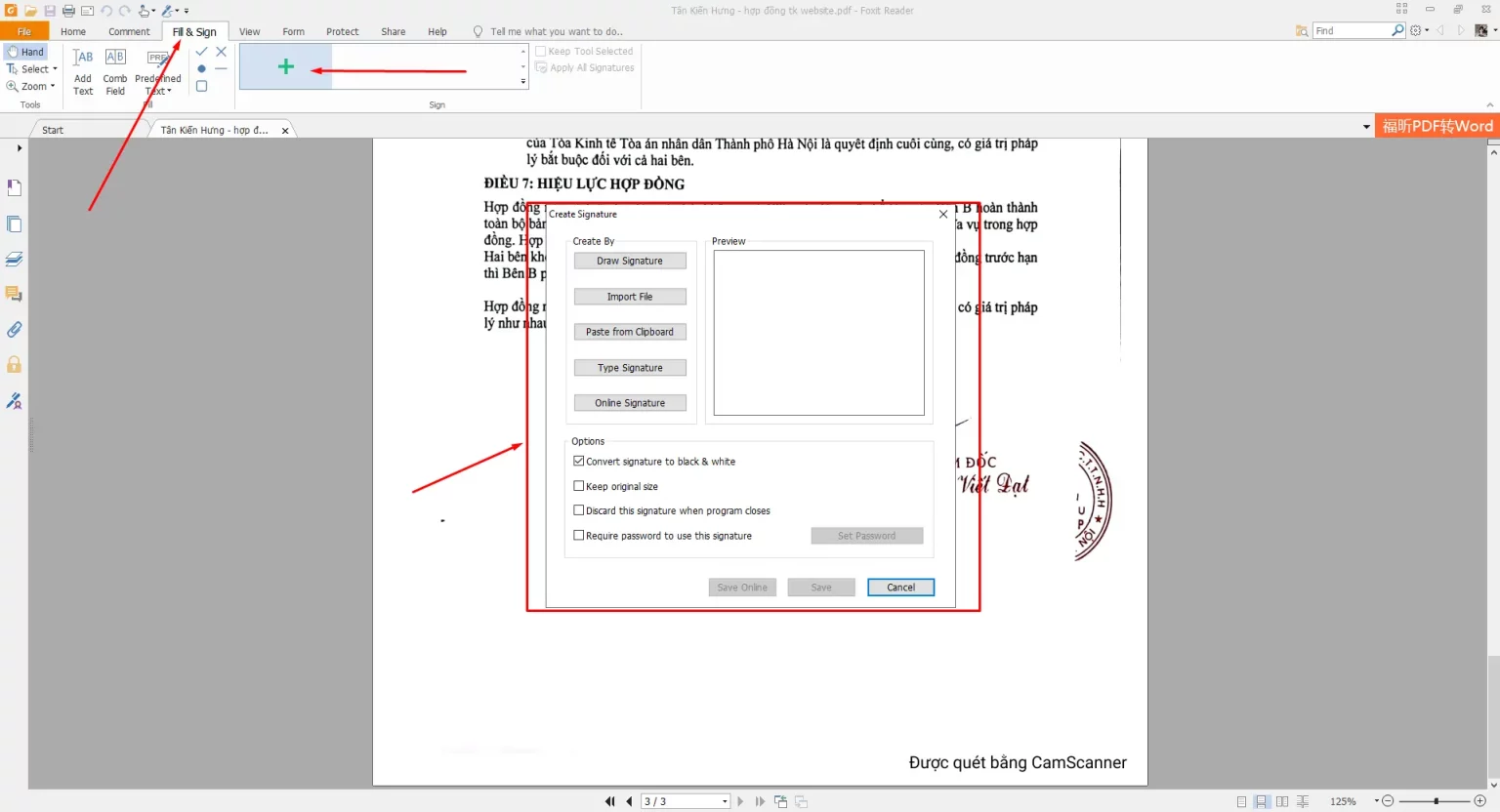Open the Bookmarks panel in sidebar
Screen dimensions: 1500x812
coord(15,187)
